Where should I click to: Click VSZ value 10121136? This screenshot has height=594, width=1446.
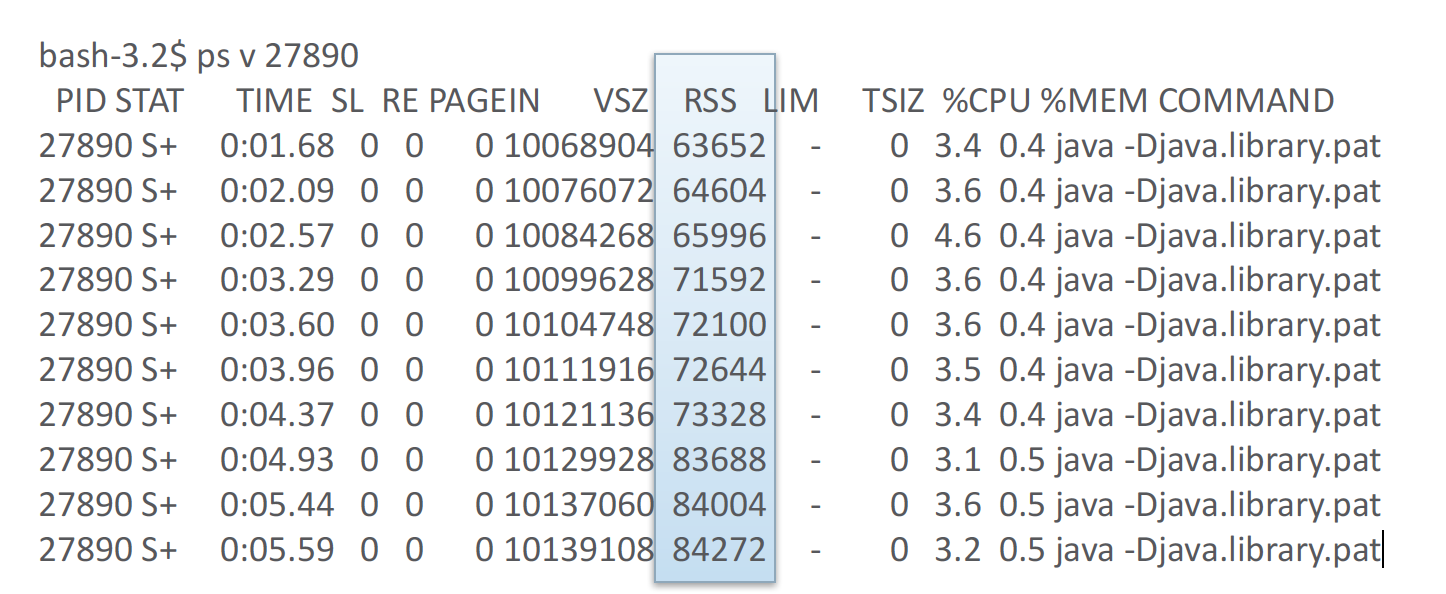click(x=579, y=415)
